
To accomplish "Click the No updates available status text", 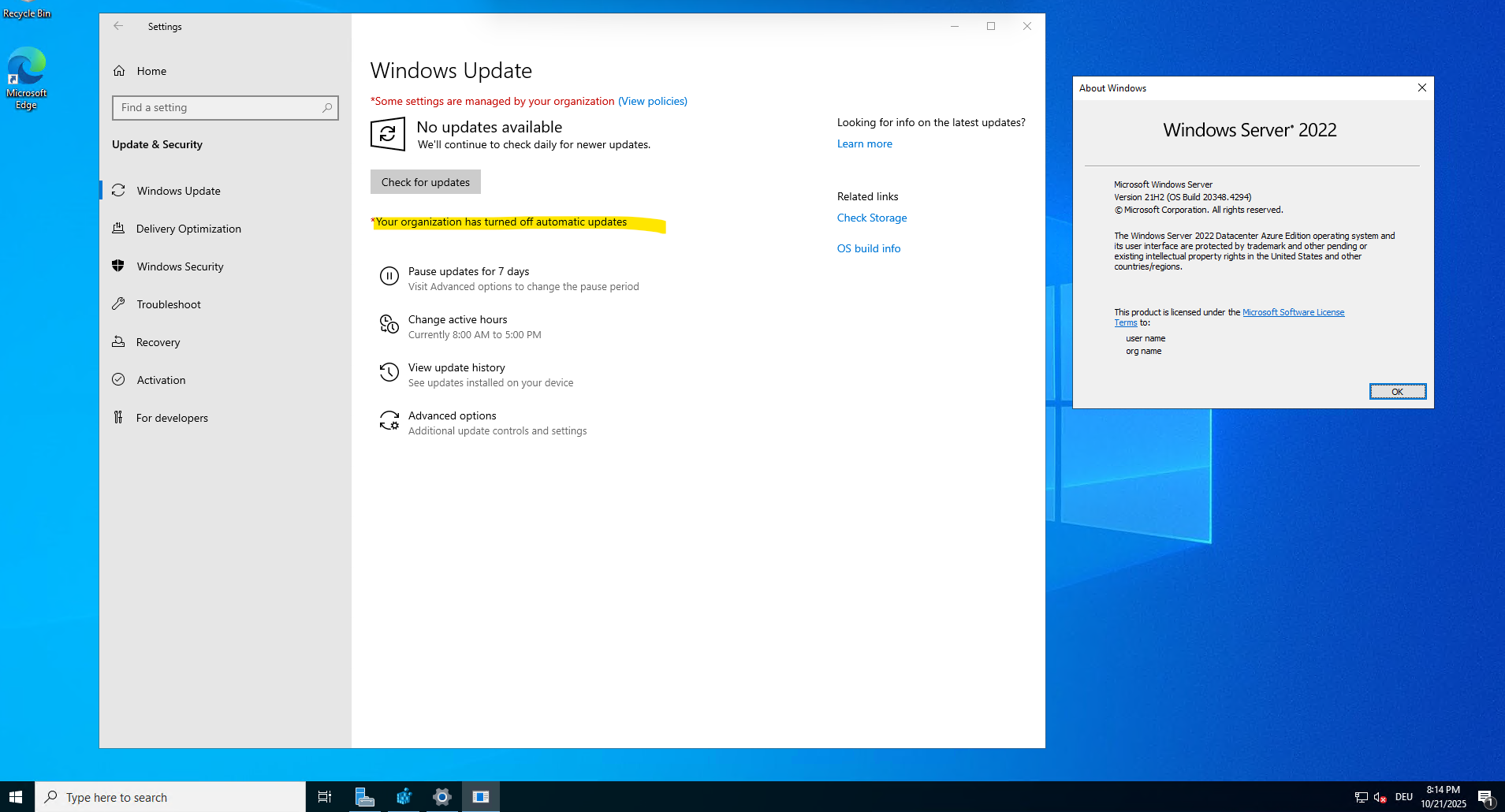I will tap(490, 127).
